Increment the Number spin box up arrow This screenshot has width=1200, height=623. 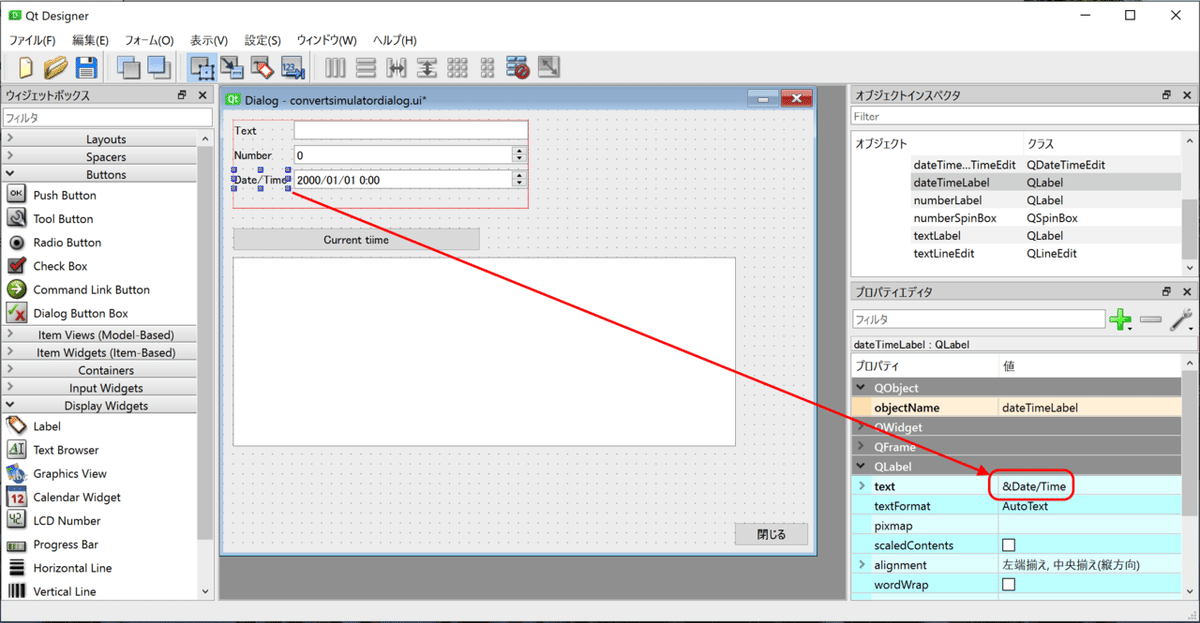[519, 151]
